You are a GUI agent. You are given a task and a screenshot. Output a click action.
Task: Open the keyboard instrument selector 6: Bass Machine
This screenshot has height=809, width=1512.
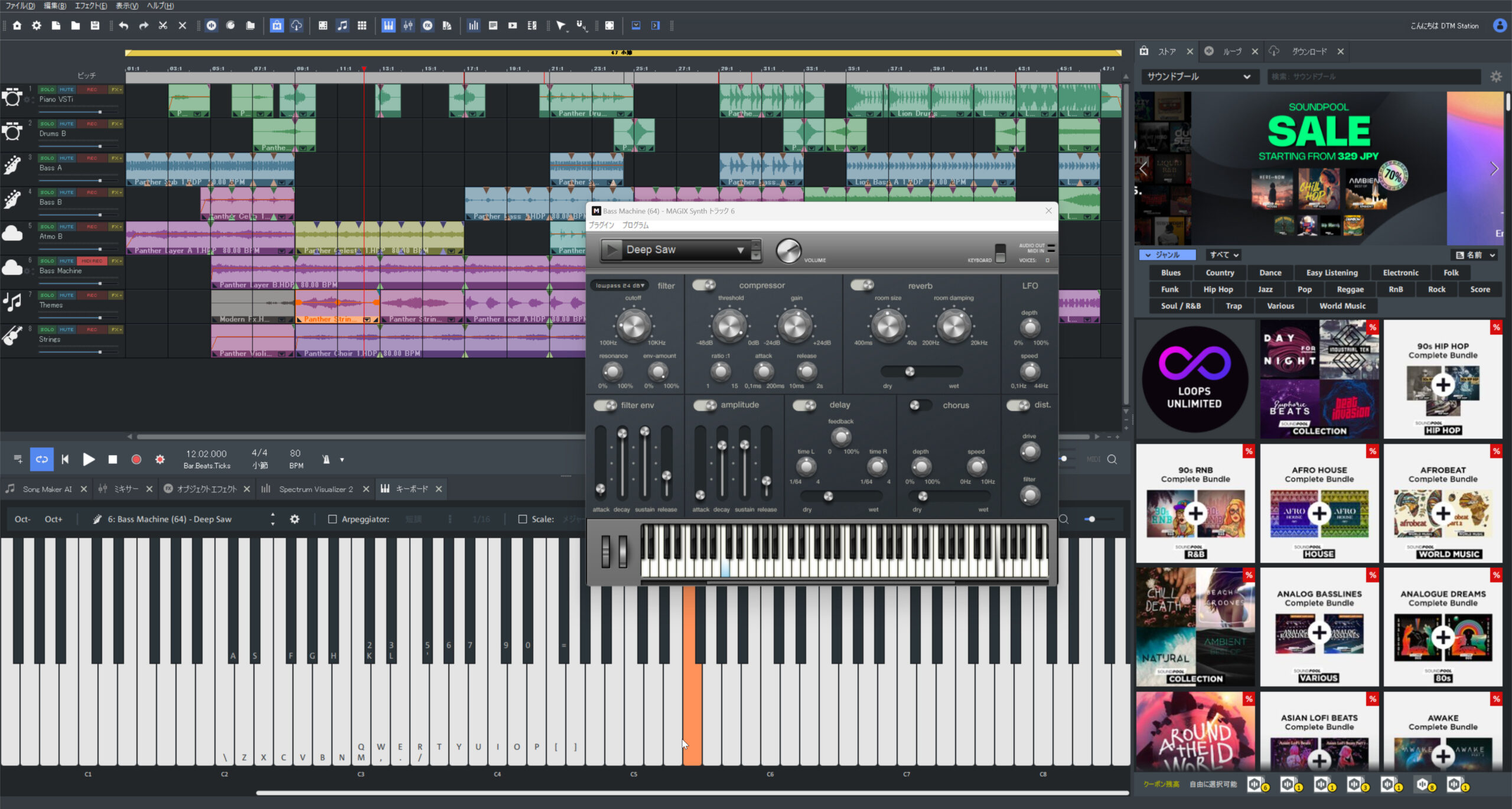[183, 519]
